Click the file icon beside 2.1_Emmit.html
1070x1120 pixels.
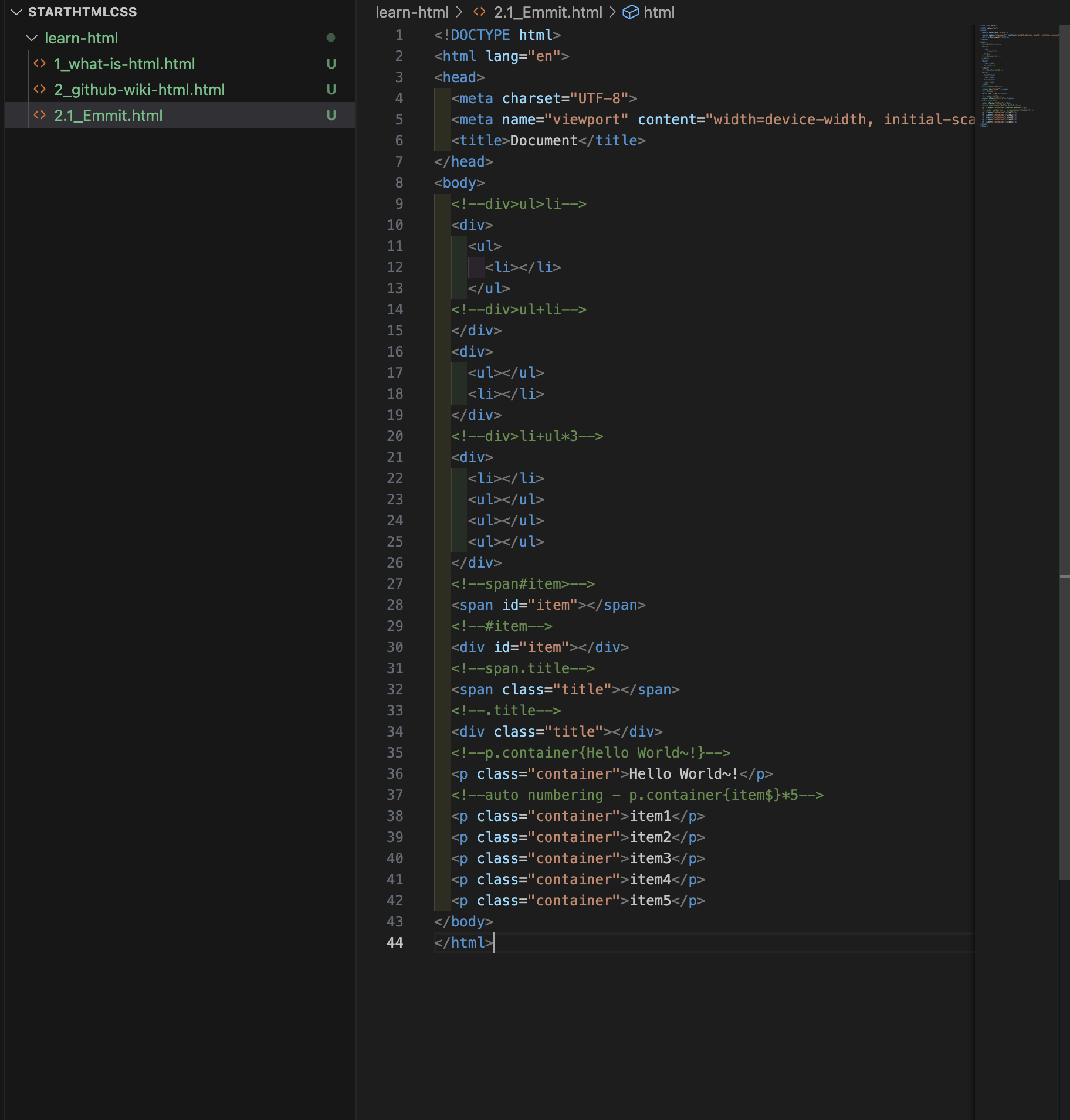[x=40, y=115]
